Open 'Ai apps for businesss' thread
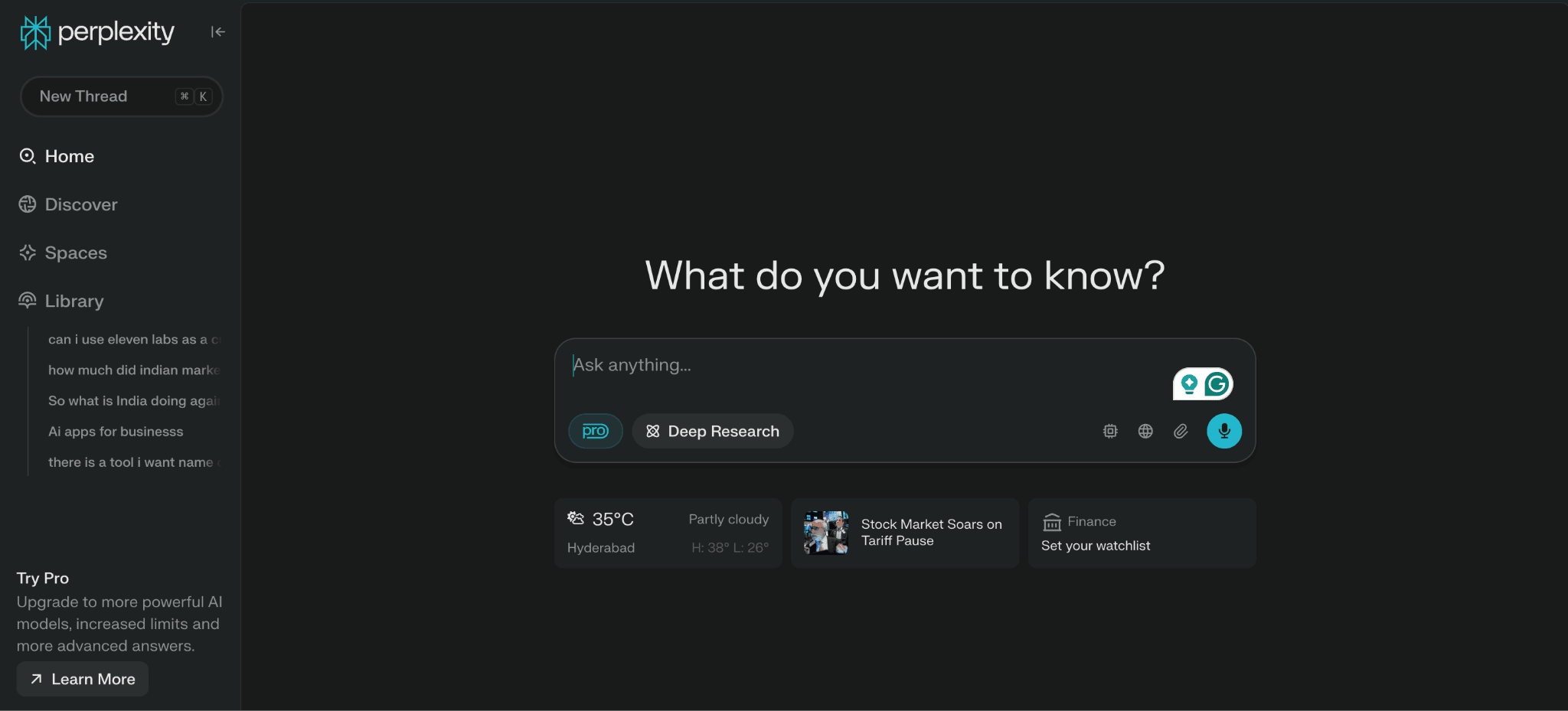 tap(116, 432)
